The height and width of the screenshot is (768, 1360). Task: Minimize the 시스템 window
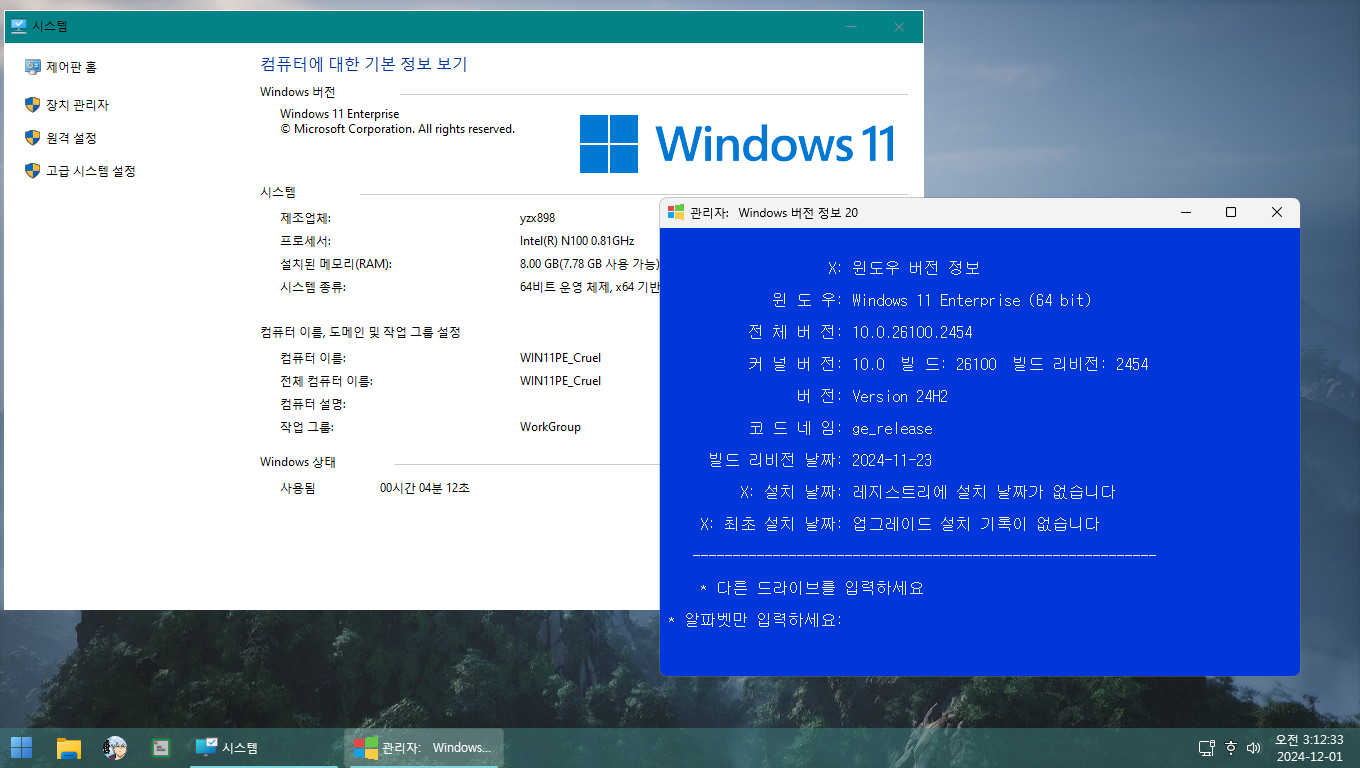[x=852, y=27]
